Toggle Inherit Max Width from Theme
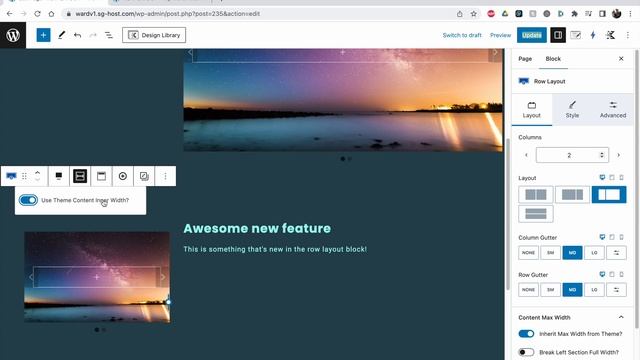This screenshot has width=640, height=360. tap(526, 334)
